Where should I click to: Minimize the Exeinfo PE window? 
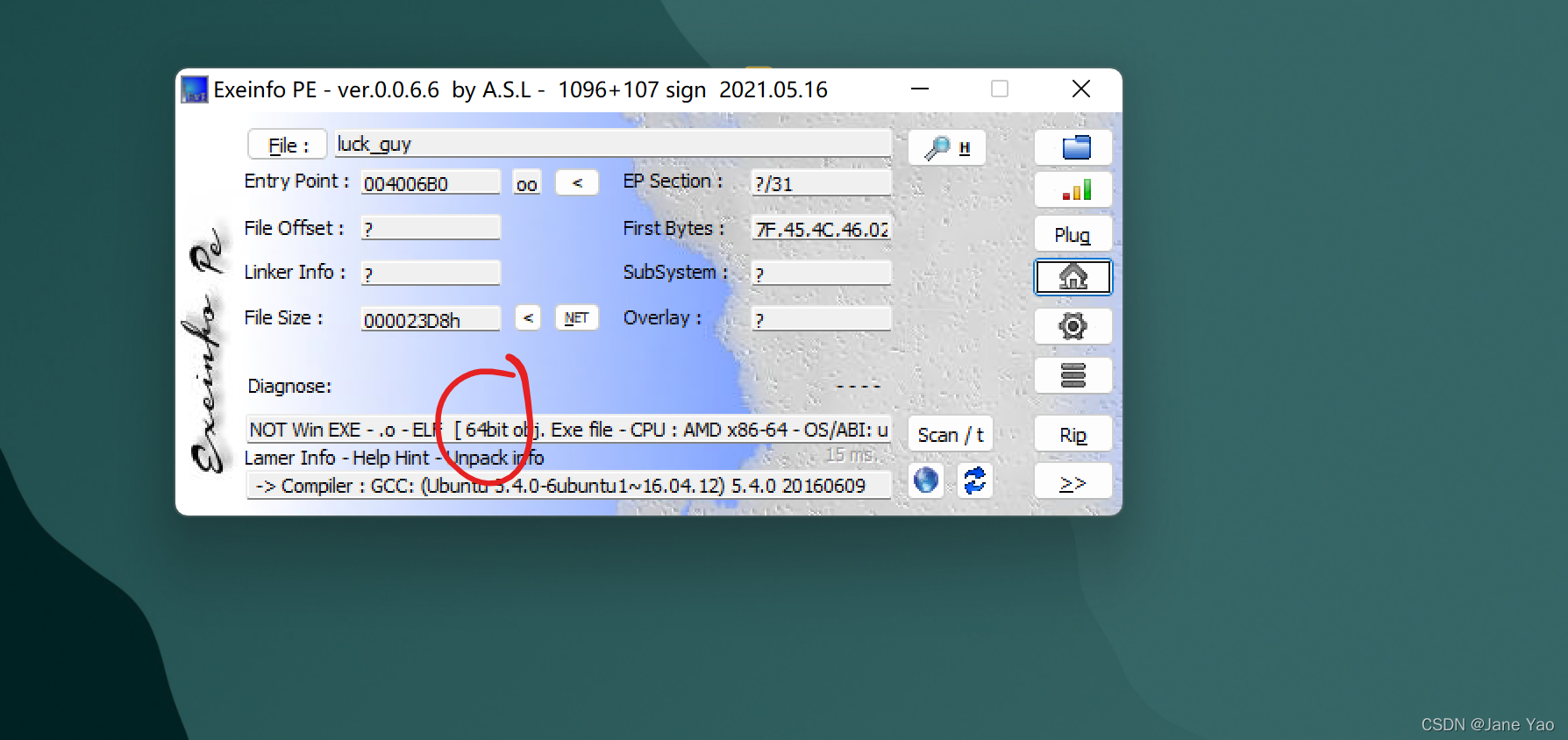[920, 89]
